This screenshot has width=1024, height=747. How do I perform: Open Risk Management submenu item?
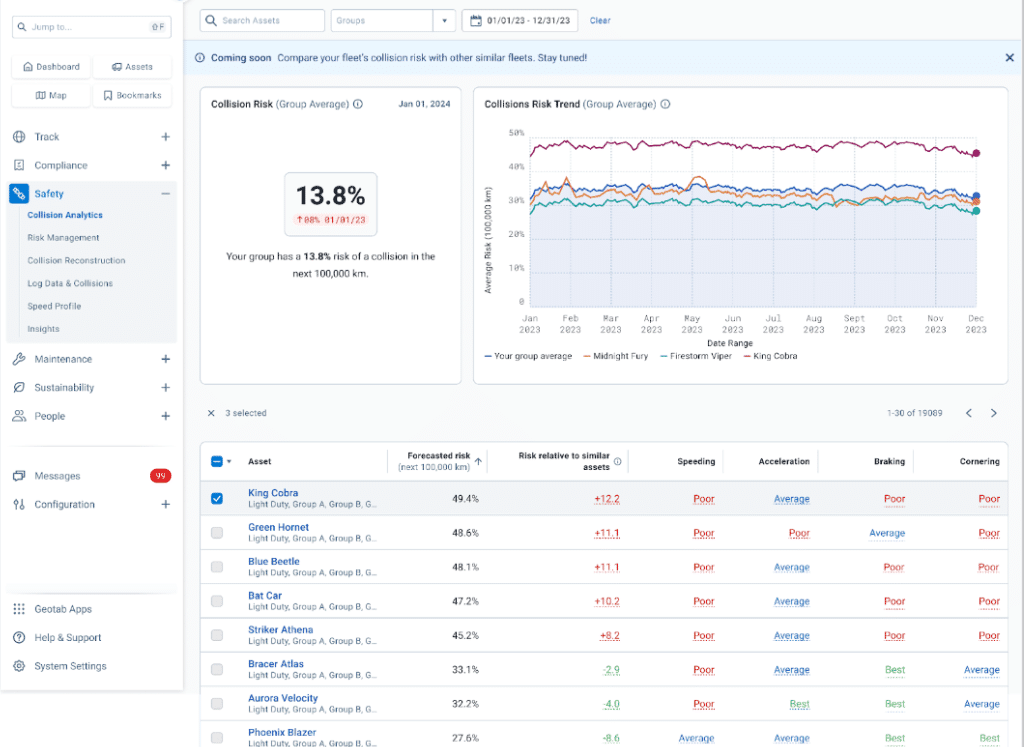[x=63, y=238]
